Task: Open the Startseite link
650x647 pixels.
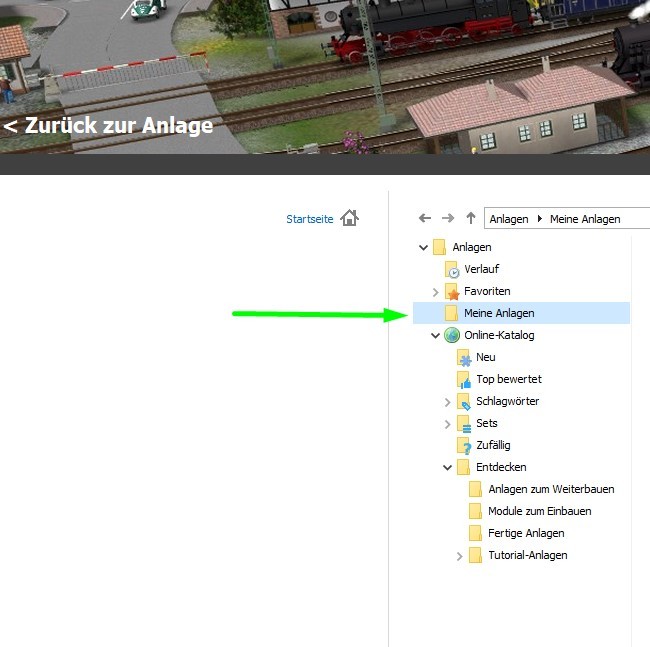Action: click(310, 219)
